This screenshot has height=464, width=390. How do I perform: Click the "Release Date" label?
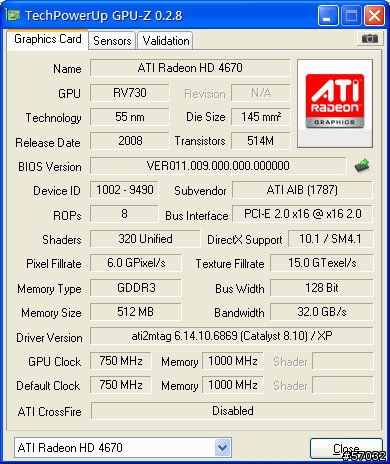coord(48,143)
